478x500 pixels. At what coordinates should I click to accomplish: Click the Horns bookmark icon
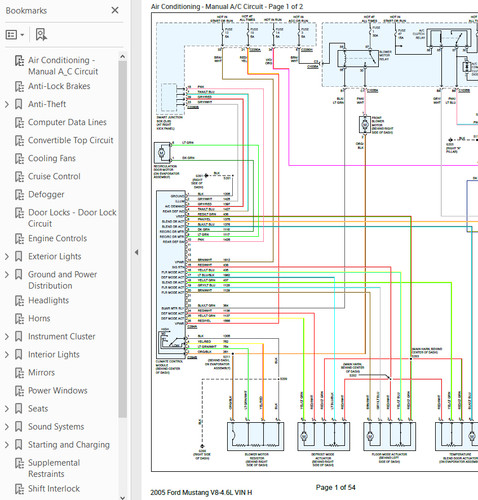(x=19, y=319)
